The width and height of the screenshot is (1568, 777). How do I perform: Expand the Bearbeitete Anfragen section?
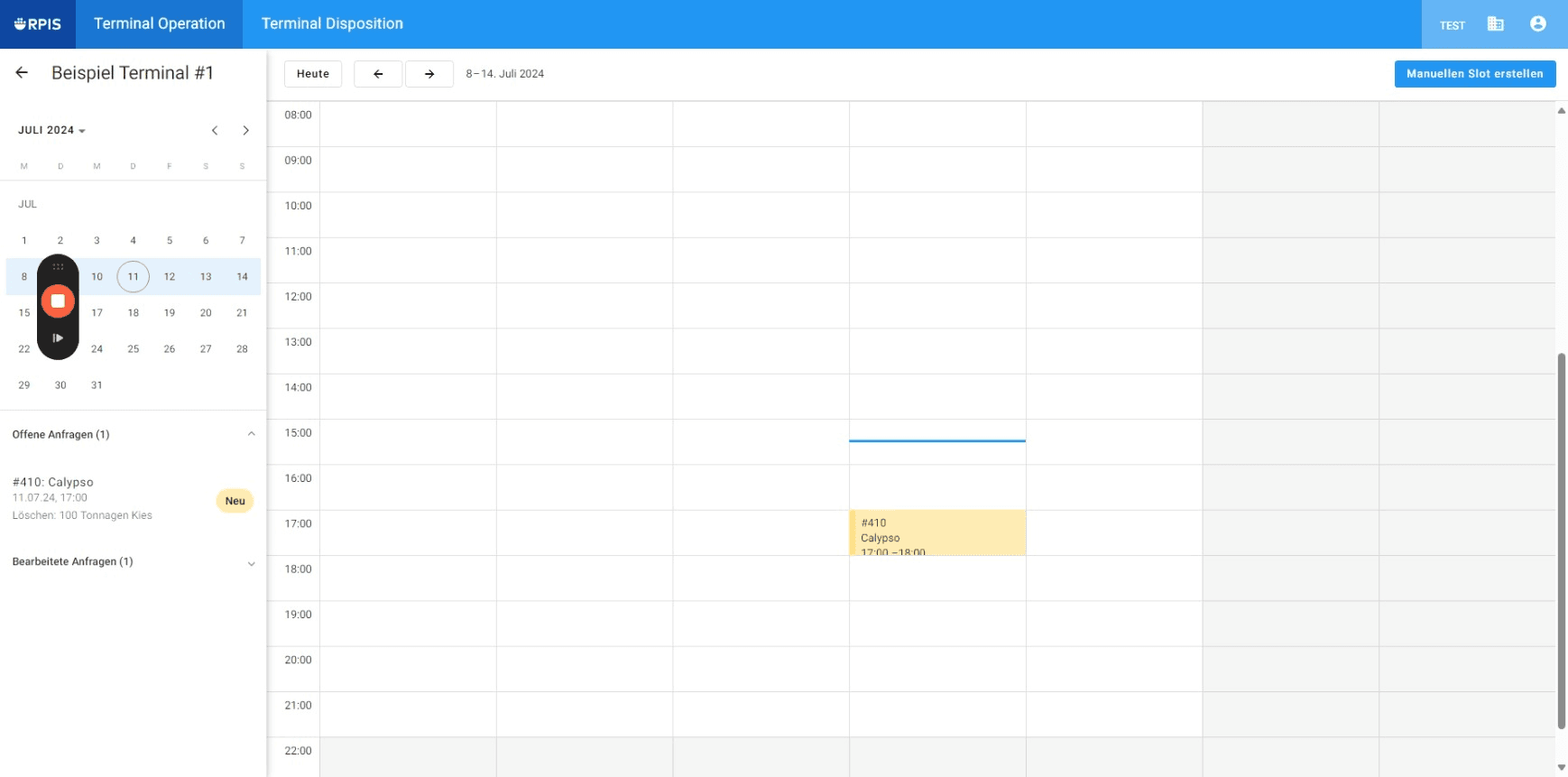pos(251,563)
